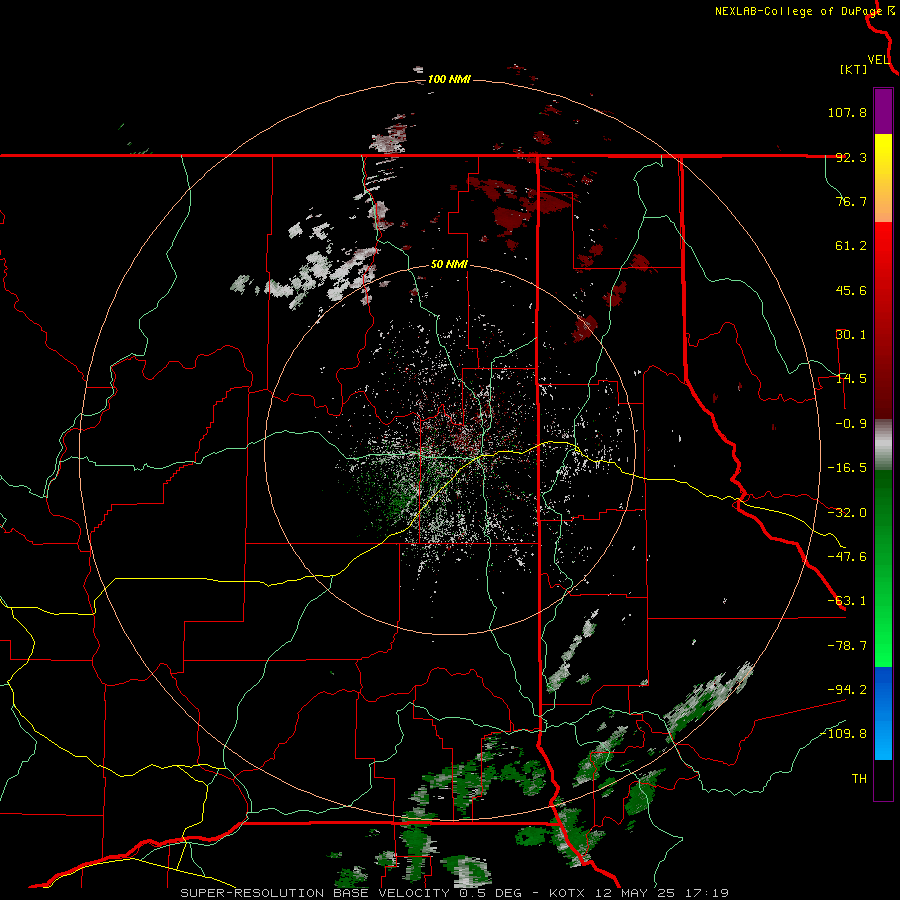Click the gray segment of the color bar
The height and width of the screenshot is (900, 900).
pyautogui.click(x=883, y=445)
